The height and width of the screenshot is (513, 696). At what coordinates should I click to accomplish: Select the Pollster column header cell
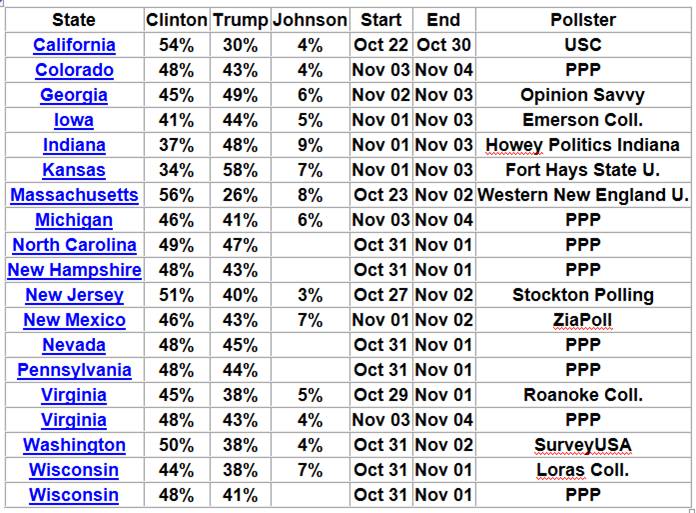click(583, 20)
